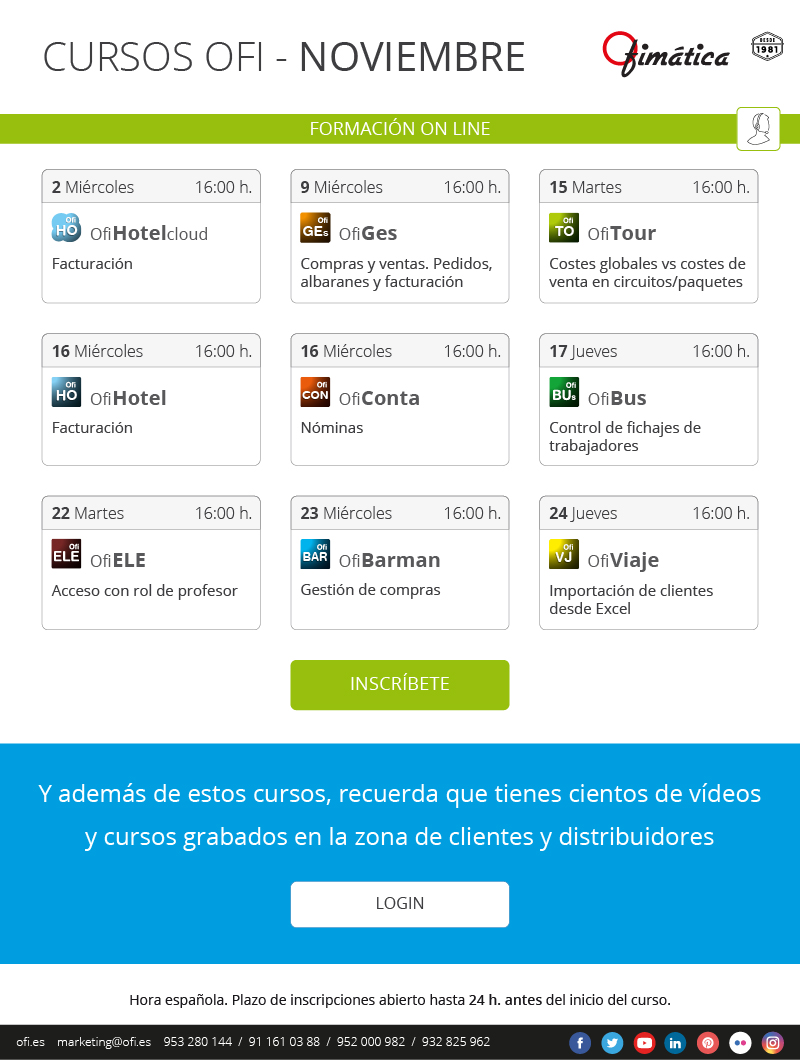Click the OfiBus BUs icon

[564, 392]
